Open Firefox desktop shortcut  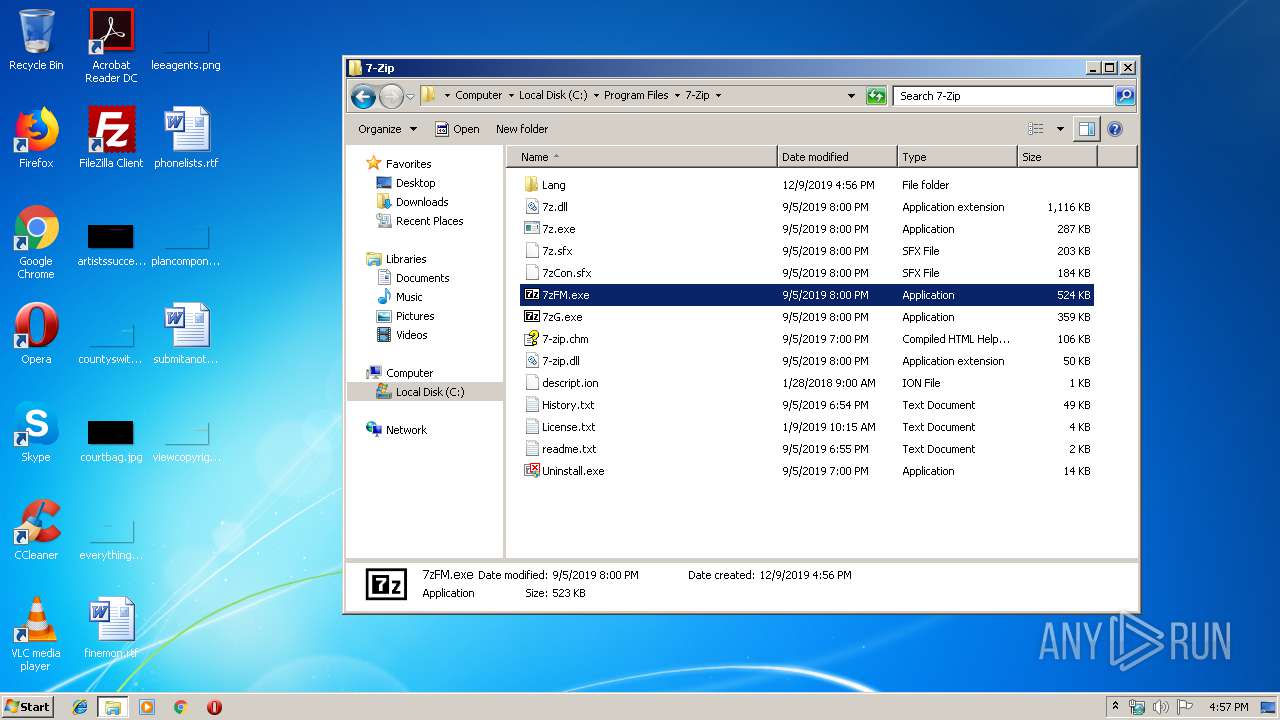coord(36,138)
